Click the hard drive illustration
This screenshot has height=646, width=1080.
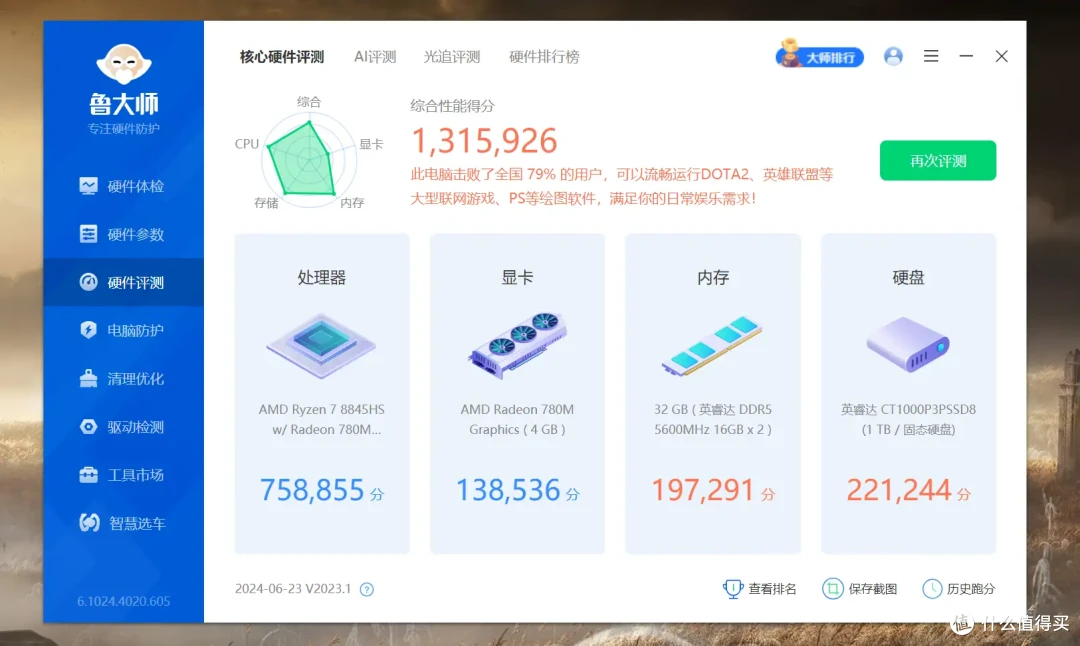pyautogui.click(x=908, y=344)
